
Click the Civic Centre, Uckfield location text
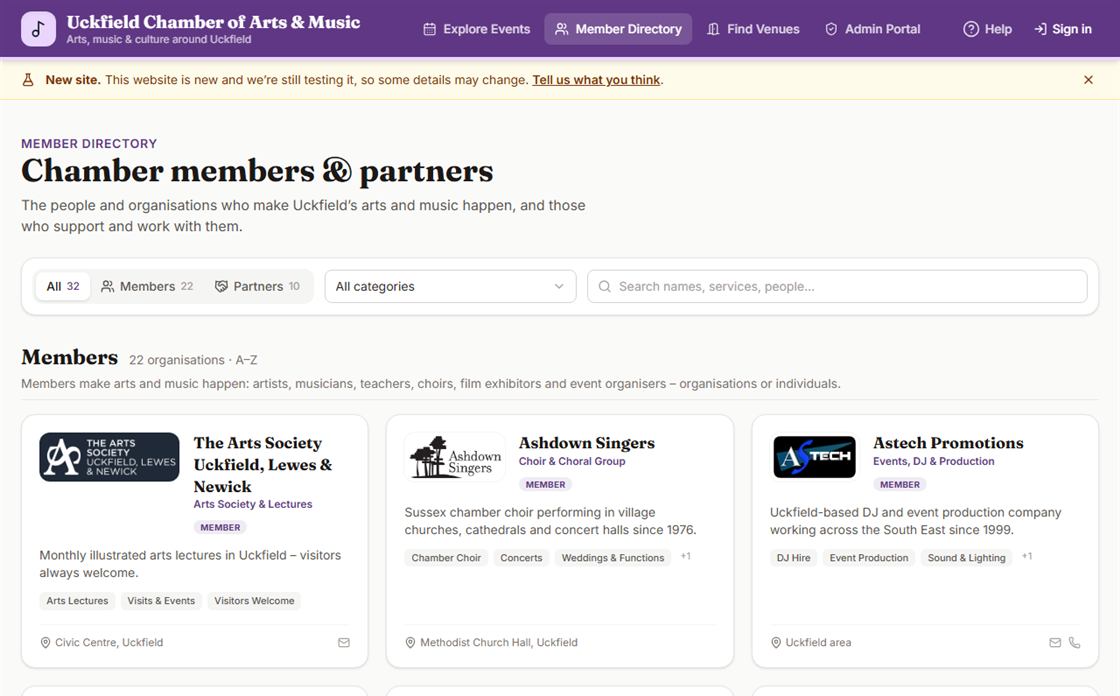[109, 642]
